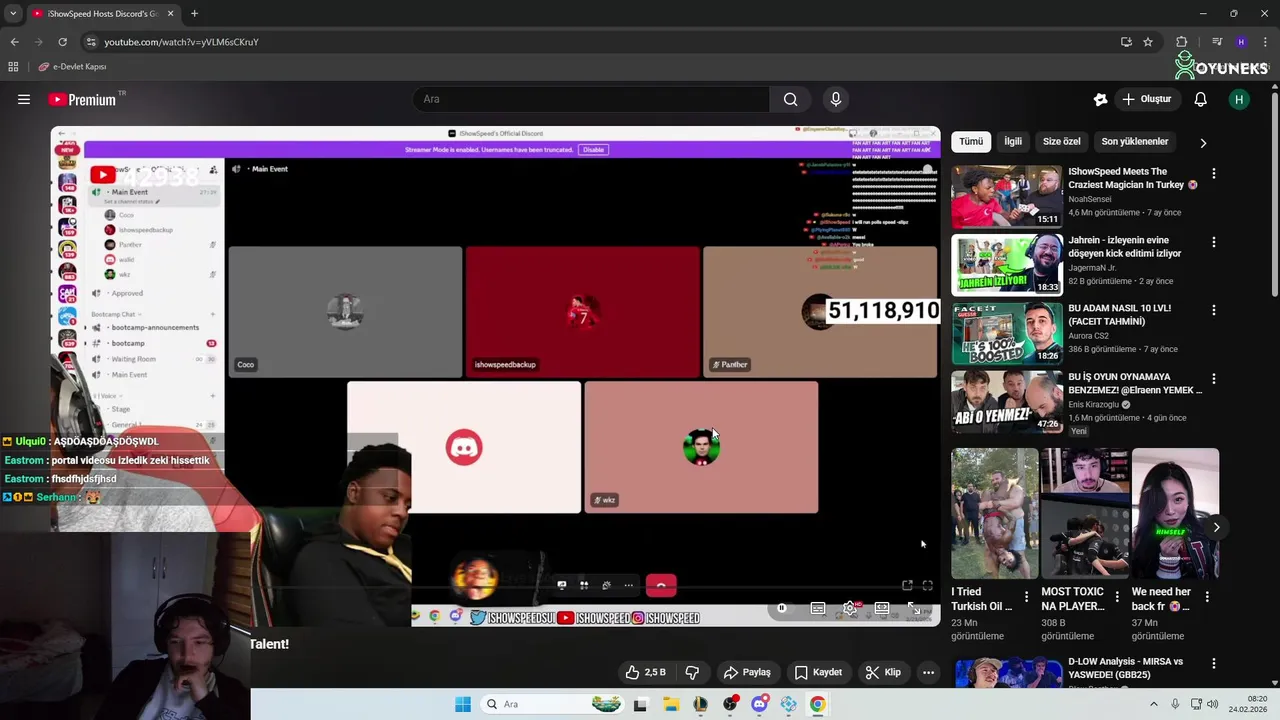Open options for MOST TOXIC NA PLAYER short
This screenshot has width=1280, height=720.
pyautogui.click(x=1116, y=597)
